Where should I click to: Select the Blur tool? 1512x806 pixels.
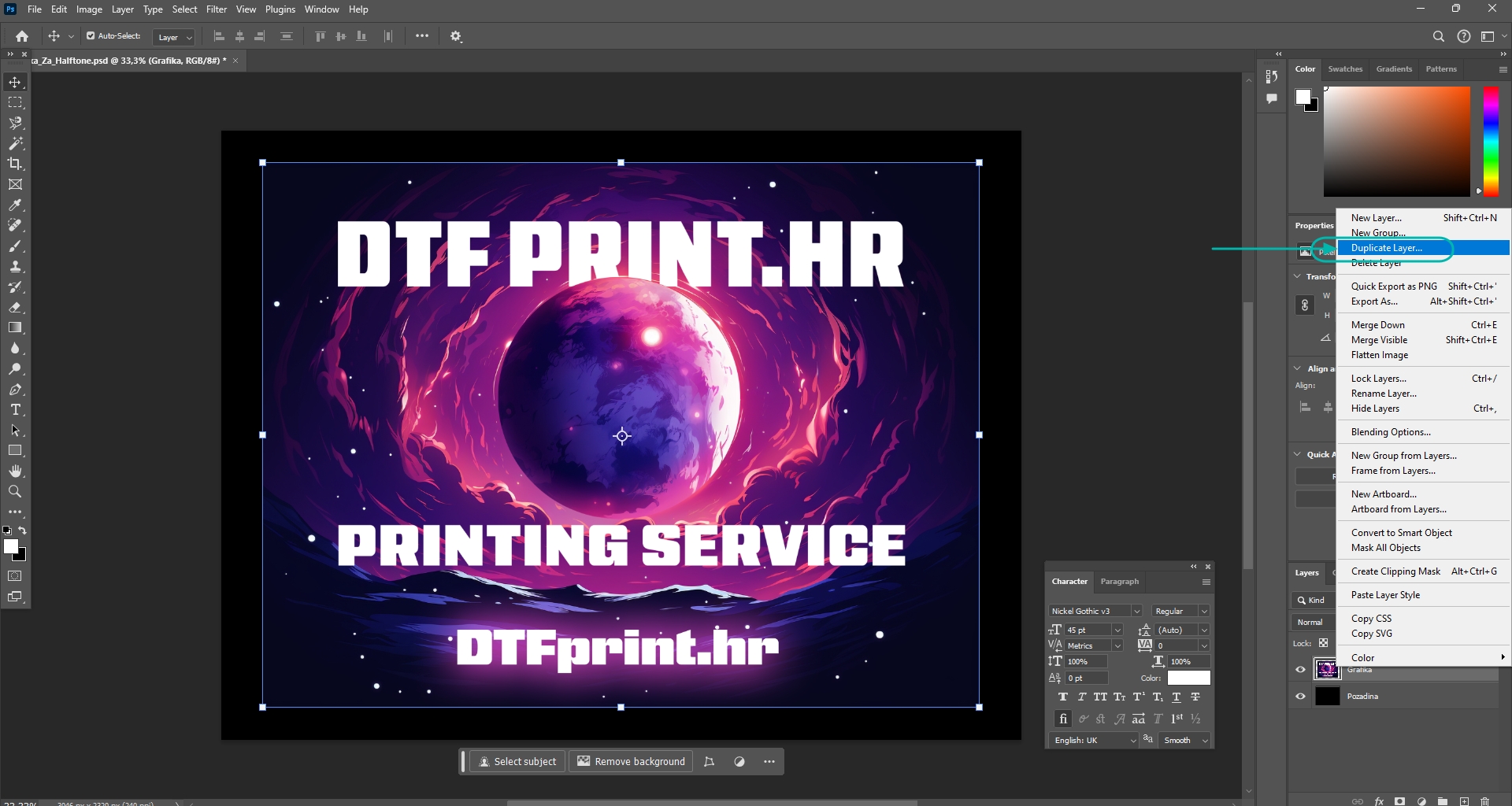coord(15,348)
